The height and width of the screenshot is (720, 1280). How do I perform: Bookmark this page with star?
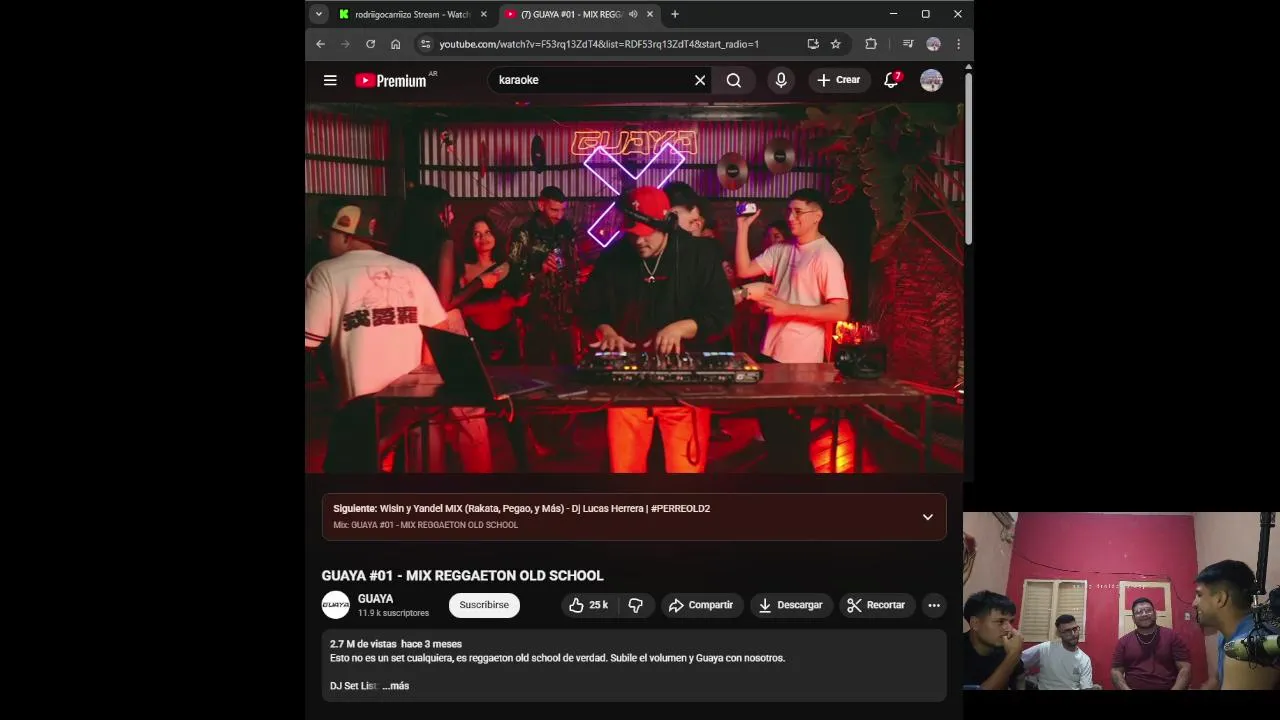point(836,44)
